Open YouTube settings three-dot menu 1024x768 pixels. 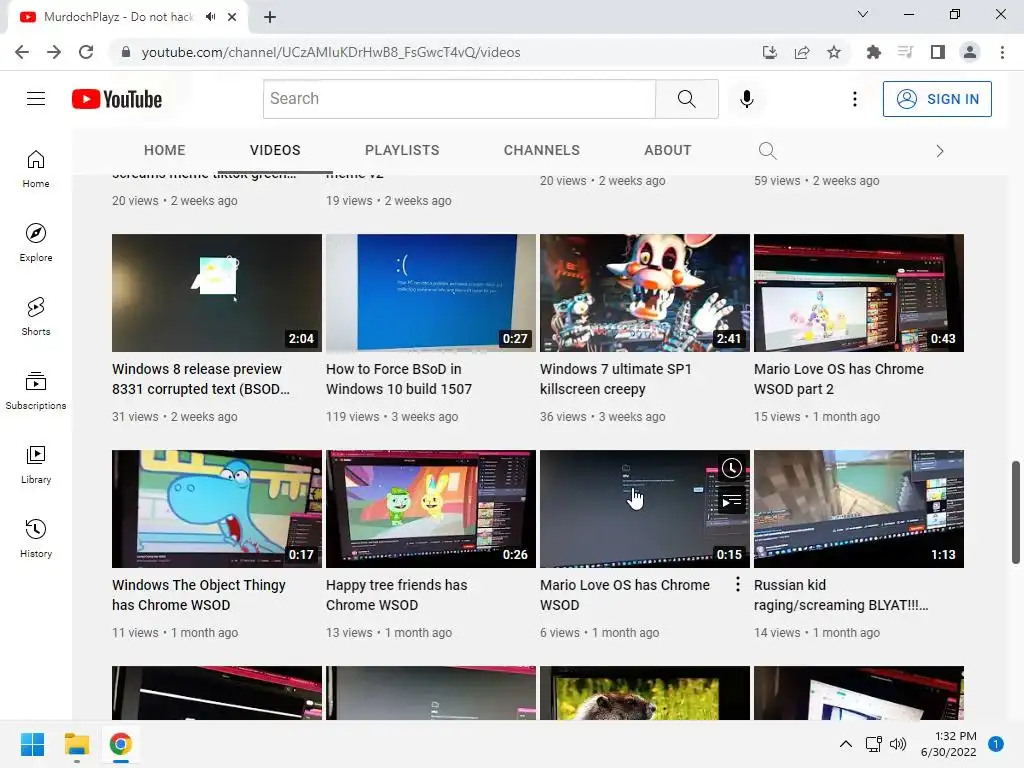pyautogui.click(x=854, y=99)
